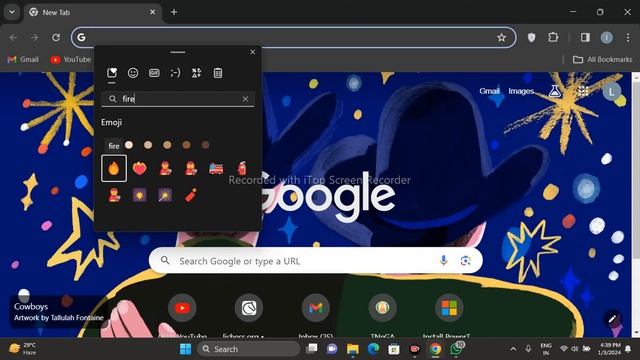The width and height of the screenshot is (640, 360).
Task: Open the Most recently used tab in emoji panel
Action: point(112,73)
